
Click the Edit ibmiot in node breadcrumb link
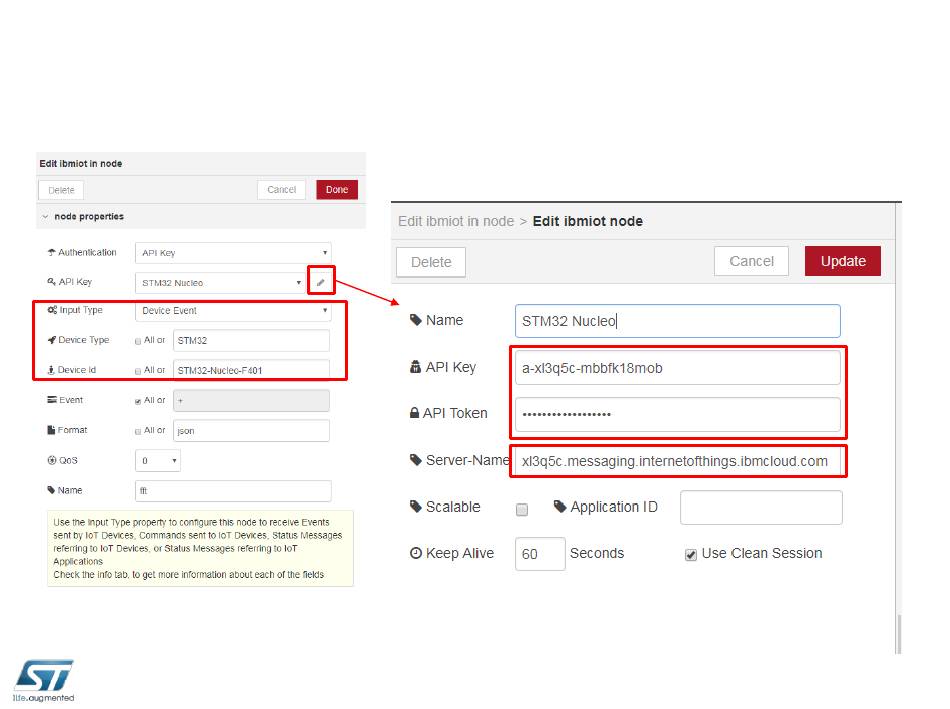[x=456, y=221]
